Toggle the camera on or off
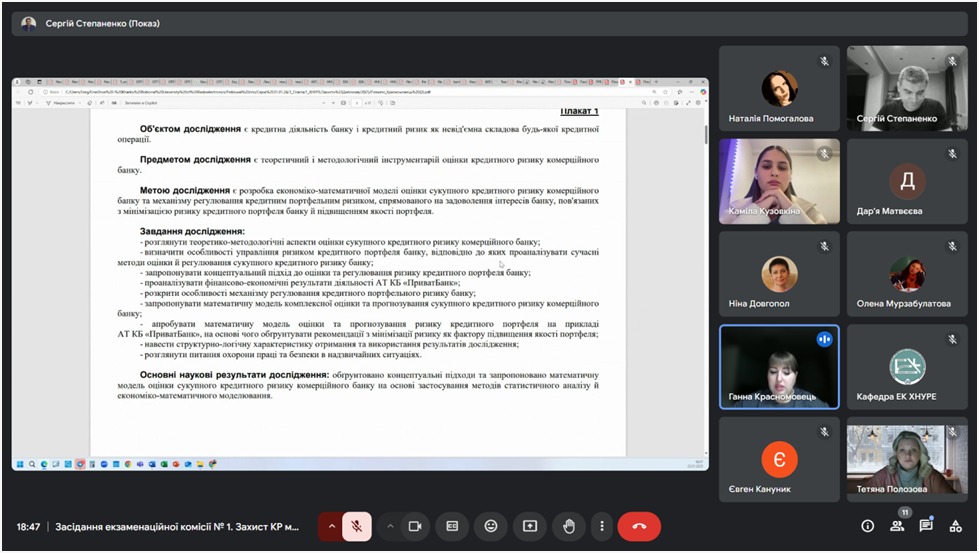 415,526
